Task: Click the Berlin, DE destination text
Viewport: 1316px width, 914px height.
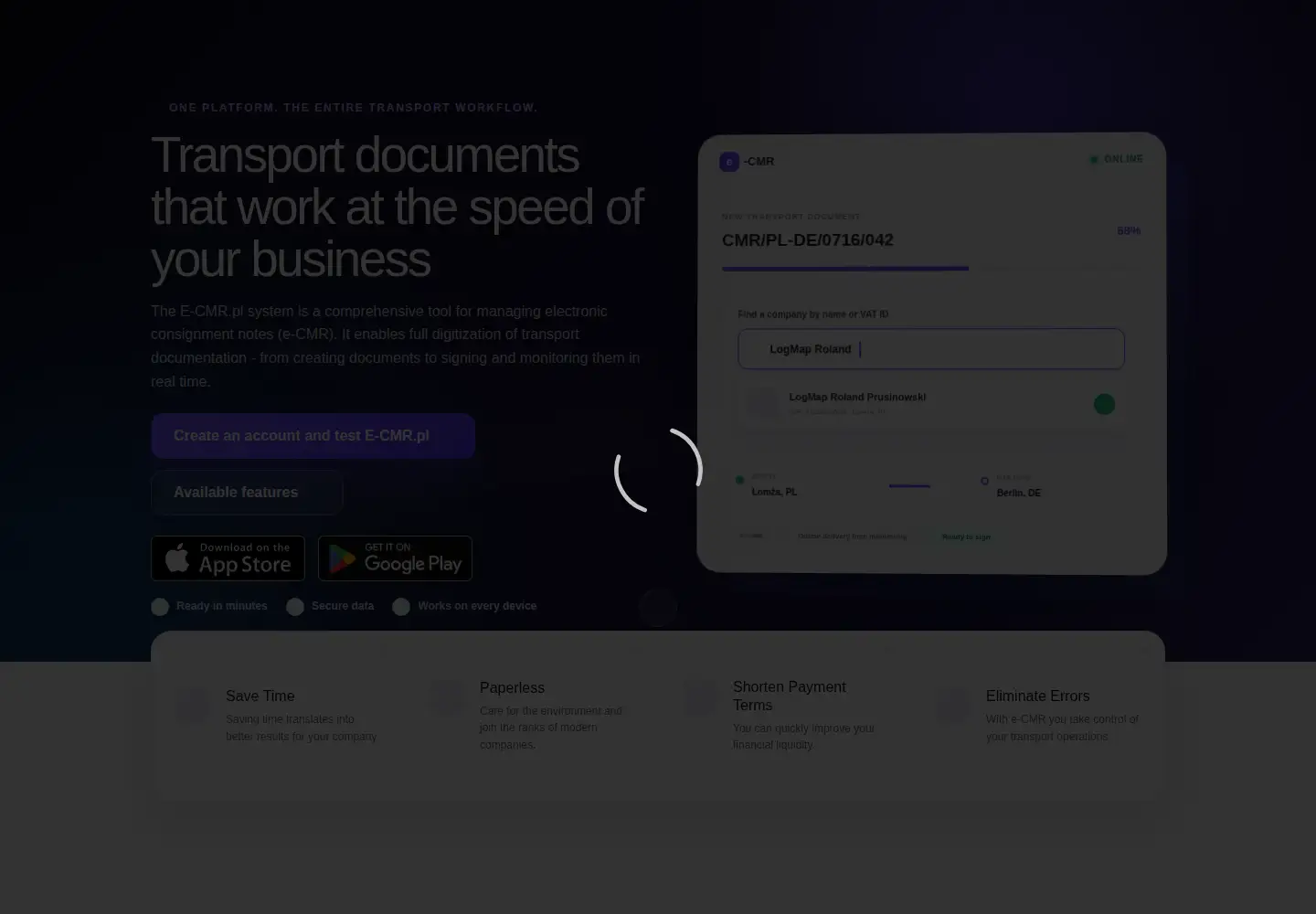Action: coord(1019,493)
